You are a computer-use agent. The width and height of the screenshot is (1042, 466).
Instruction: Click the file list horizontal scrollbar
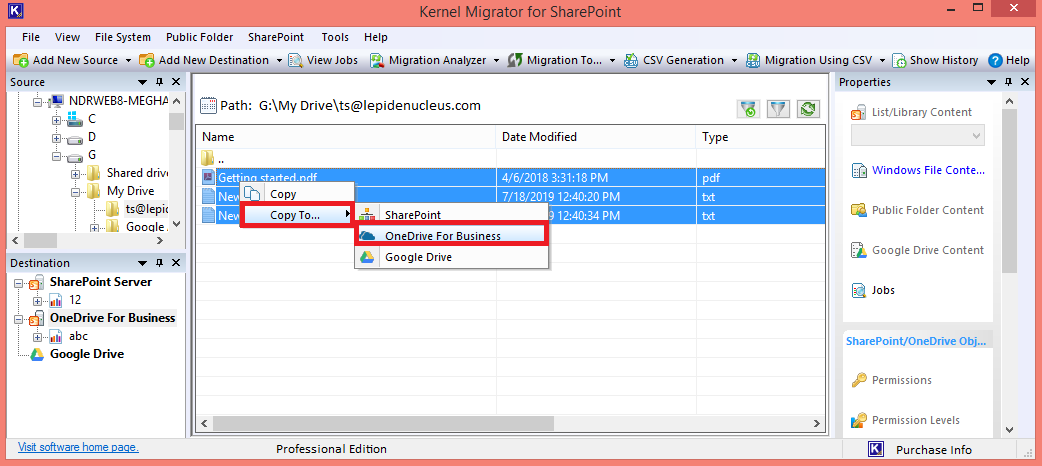pos(382,423)
